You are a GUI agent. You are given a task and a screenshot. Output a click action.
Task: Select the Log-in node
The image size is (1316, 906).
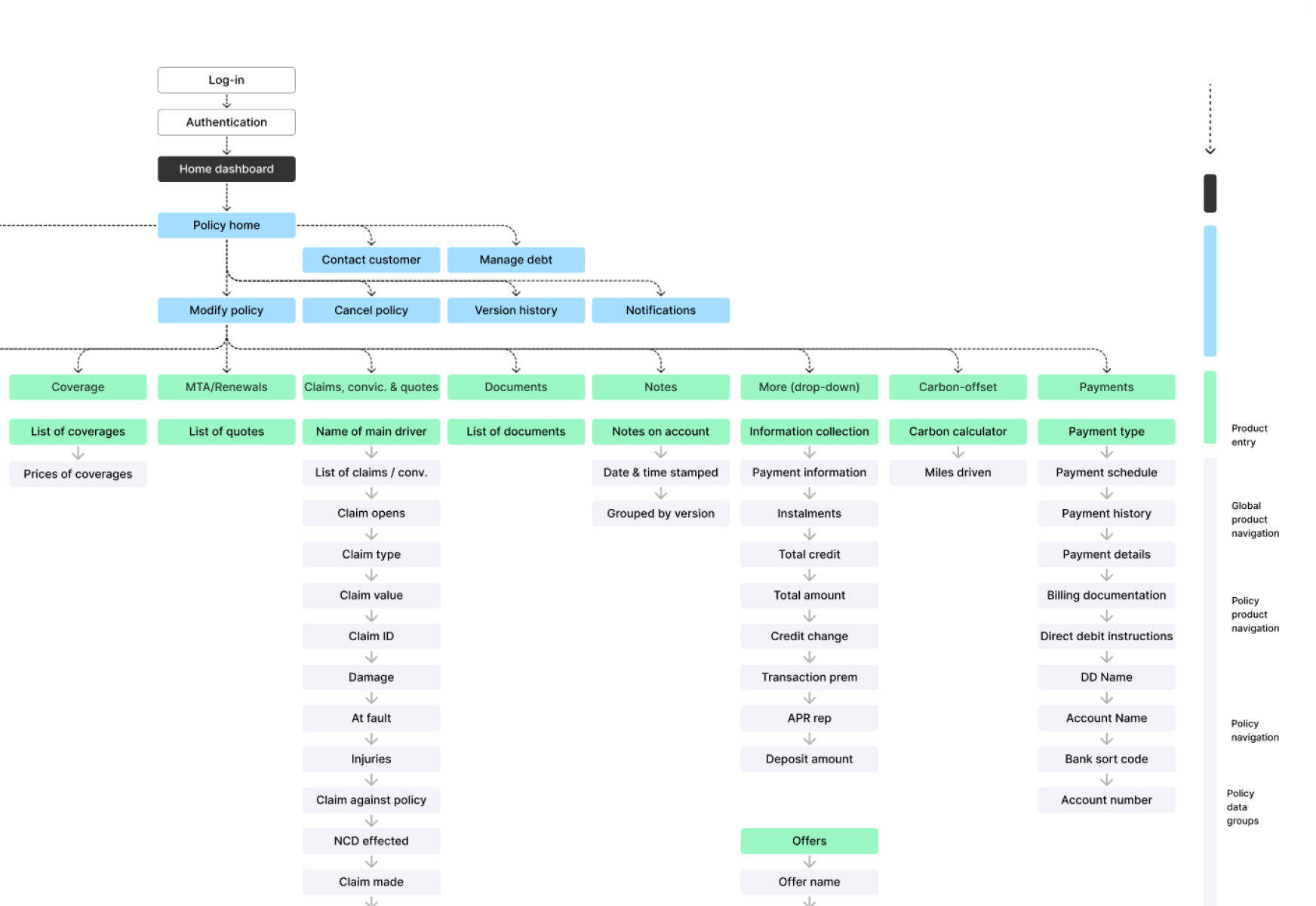coord(226,79)
